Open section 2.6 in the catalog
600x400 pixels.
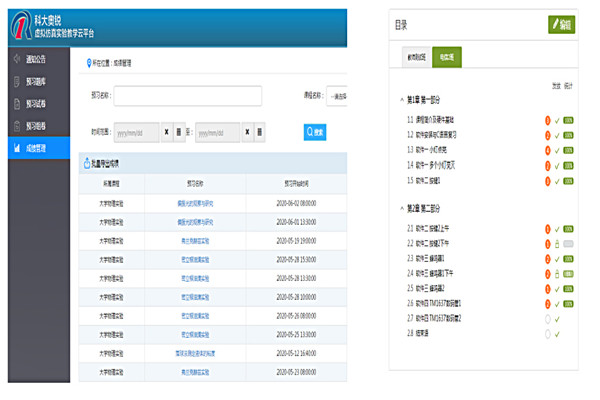tap(434, 304)
